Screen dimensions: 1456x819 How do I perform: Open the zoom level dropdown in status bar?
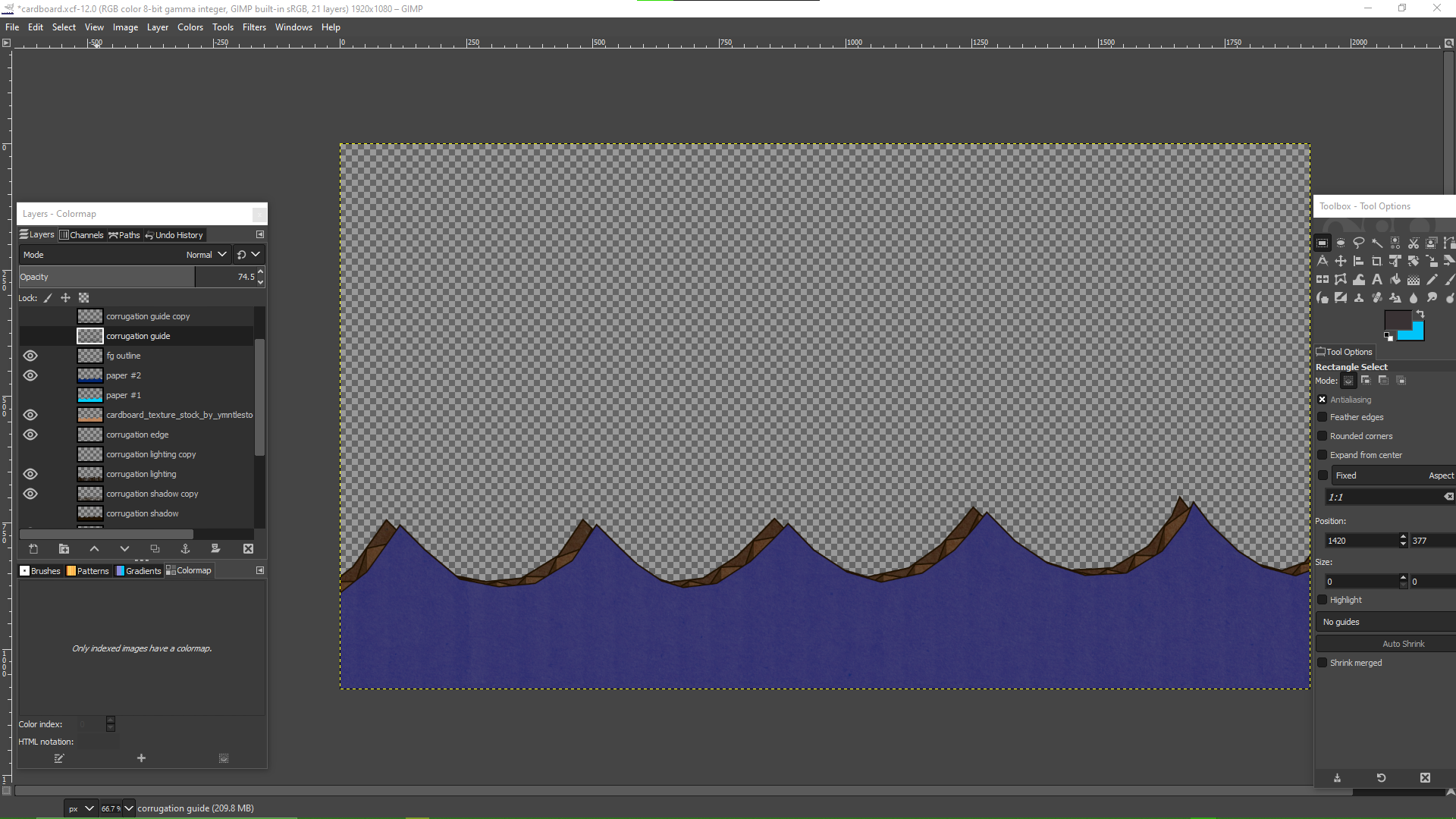(129, 808)
